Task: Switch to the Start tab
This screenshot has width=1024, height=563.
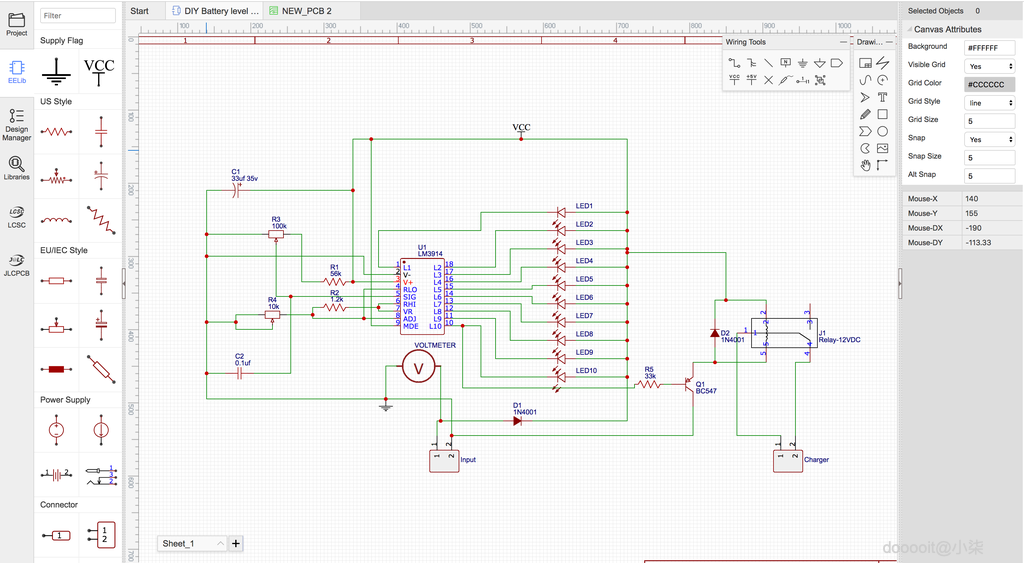Action: 139,11
